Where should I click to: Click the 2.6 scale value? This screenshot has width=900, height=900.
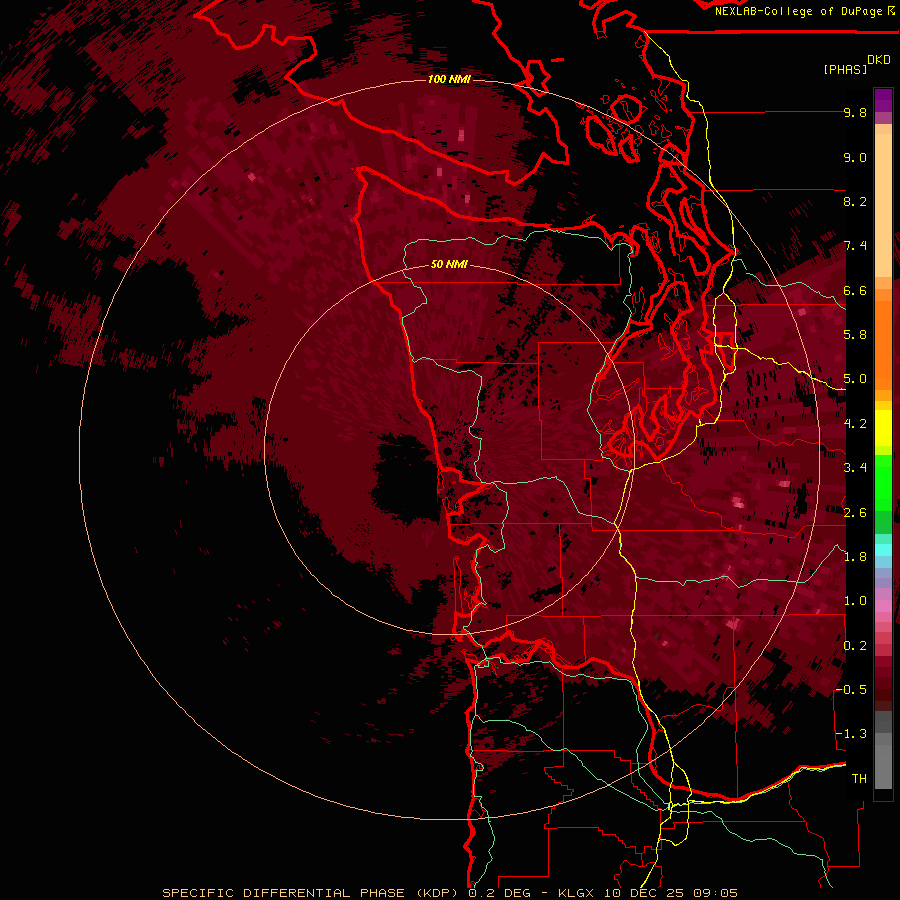pyautogui.click(x=855, y=513)
